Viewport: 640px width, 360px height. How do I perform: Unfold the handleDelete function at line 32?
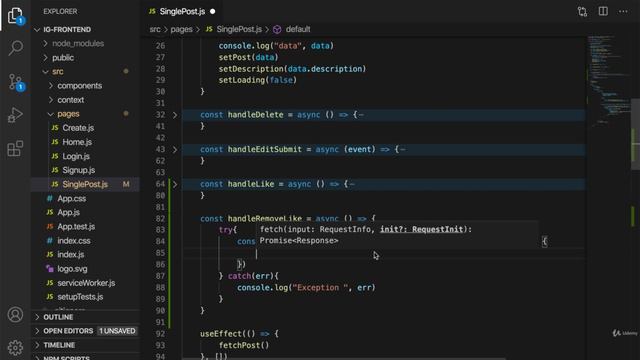point(175,115)
